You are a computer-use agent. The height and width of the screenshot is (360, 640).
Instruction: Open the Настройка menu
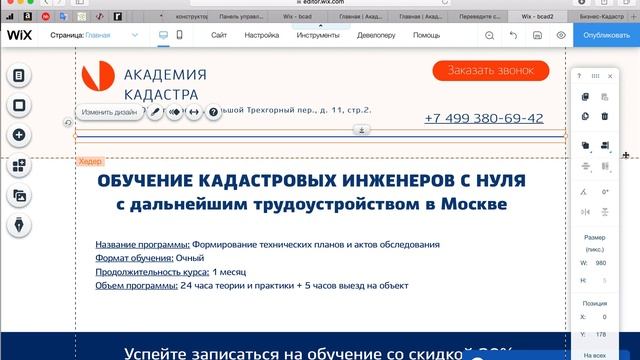pos(262,36)
